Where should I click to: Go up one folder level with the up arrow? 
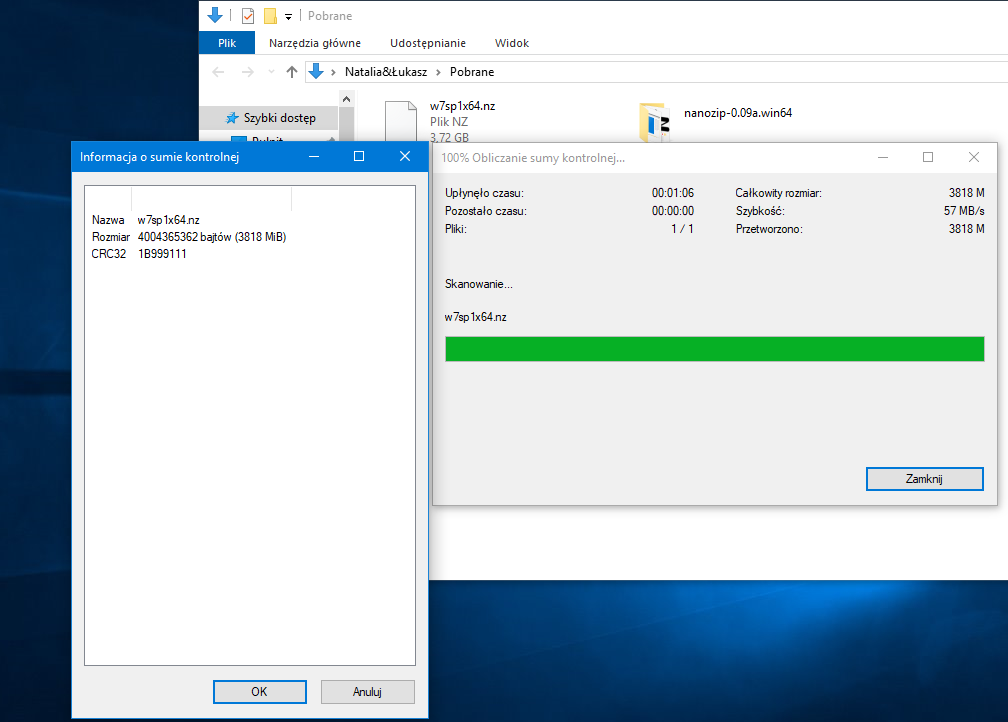coord(290,71)
